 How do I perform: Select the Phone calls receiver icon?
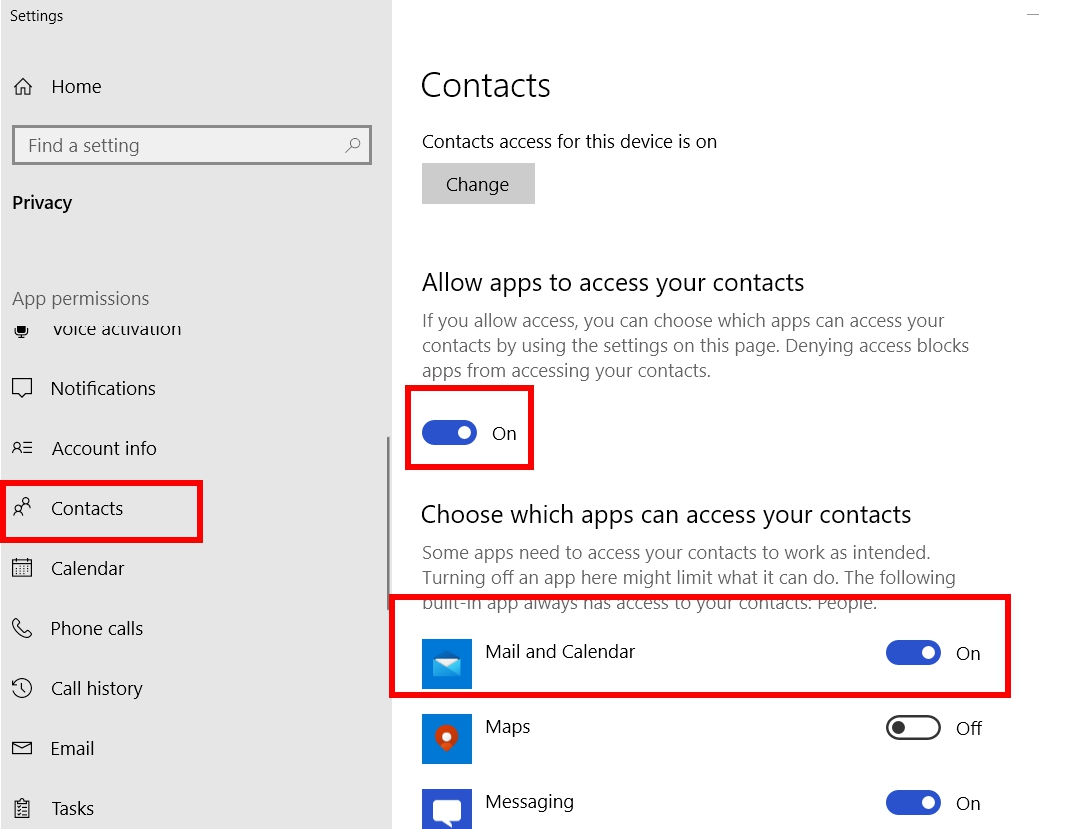(x=22, y=628)
